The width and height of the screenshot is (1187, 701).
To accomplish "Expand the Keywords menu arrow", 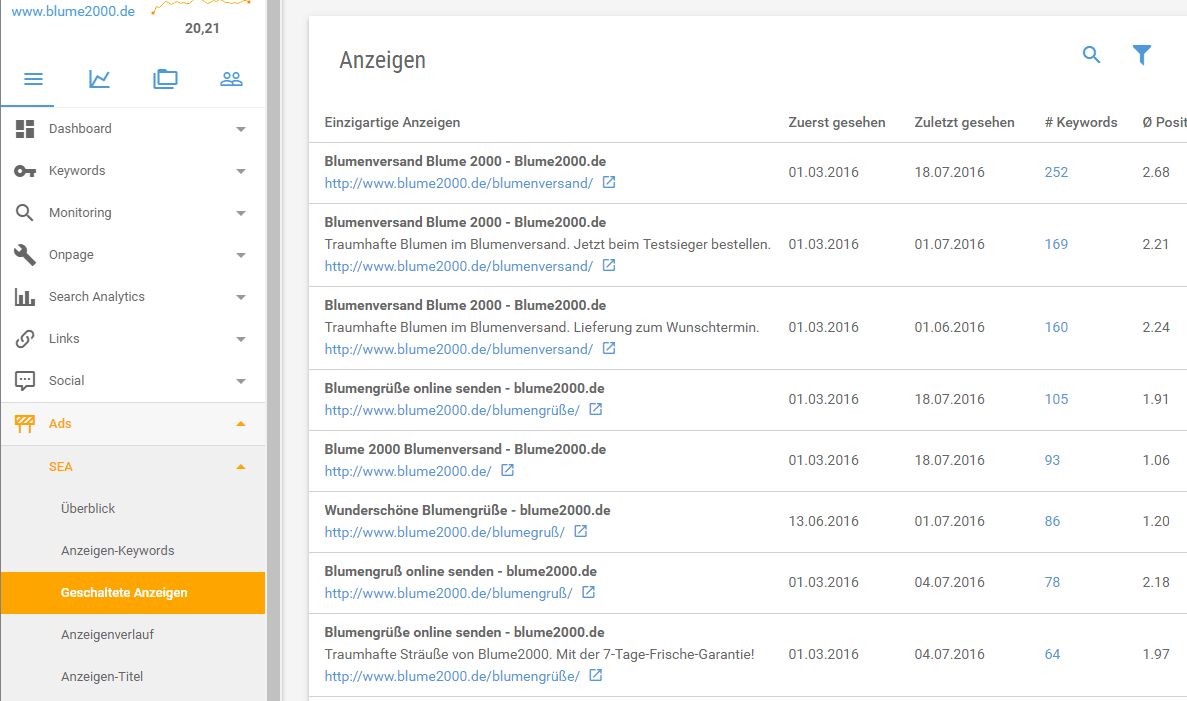I will [241, 171].
